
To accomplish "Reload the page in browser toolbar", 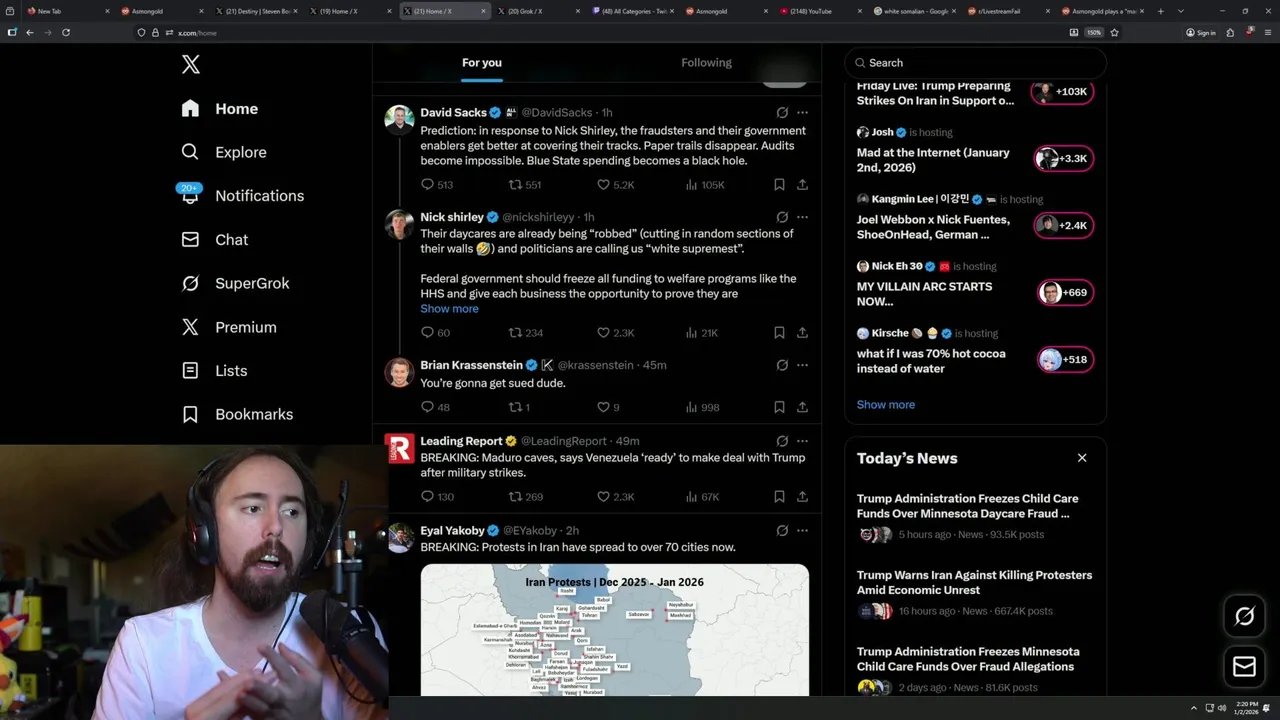I will point(66,32).
